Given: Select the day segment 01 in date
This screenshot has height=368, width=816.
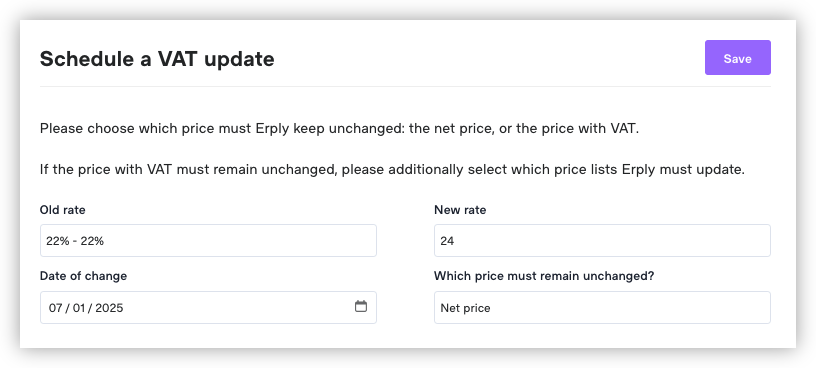Looking at the screenshot, I should point(79,308).
